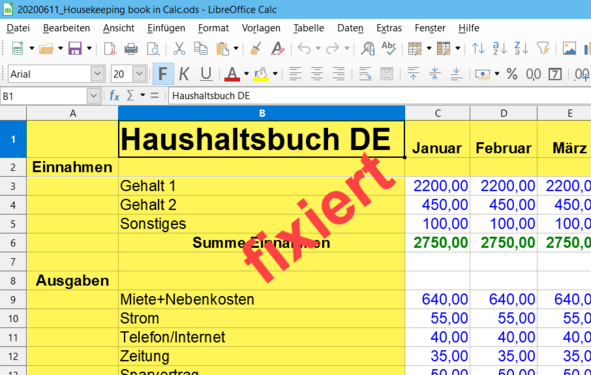Toggle right text alignment

click(338, 74)
